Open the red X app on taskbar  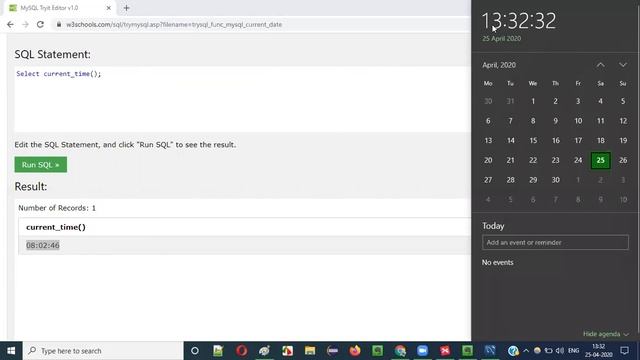(445, 351)
